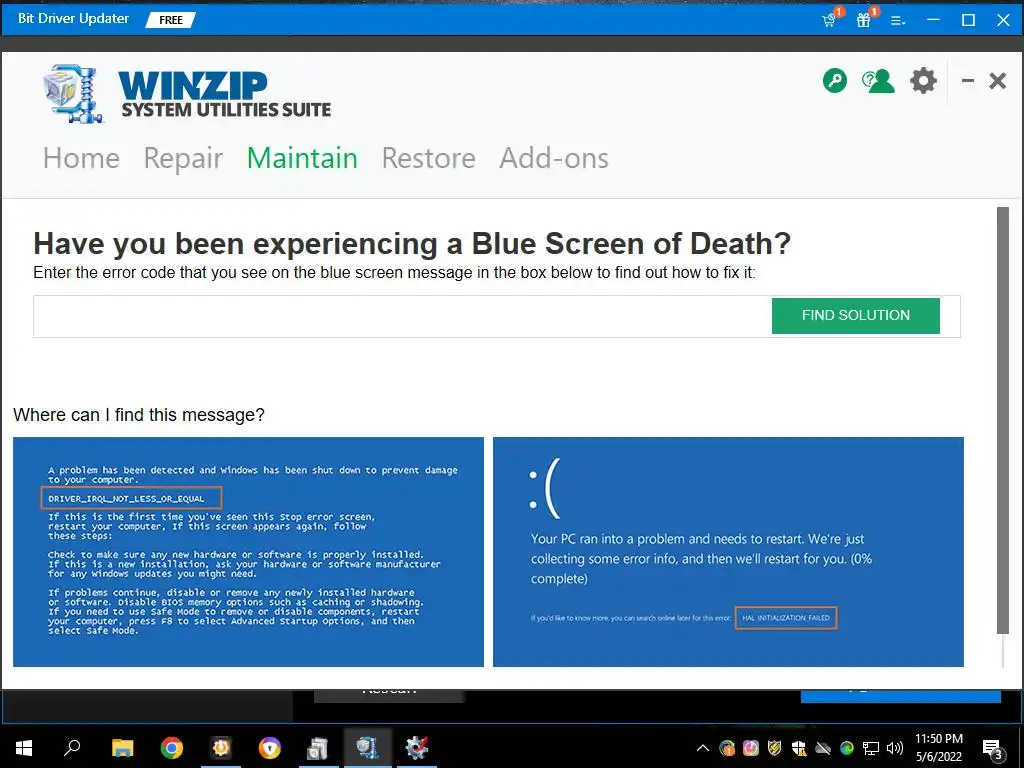The width and height of the screenshot is (1024, 768).
Task: Click the HAL INITIALIZATION FAILED blue screen example
Action: (728, 552)
